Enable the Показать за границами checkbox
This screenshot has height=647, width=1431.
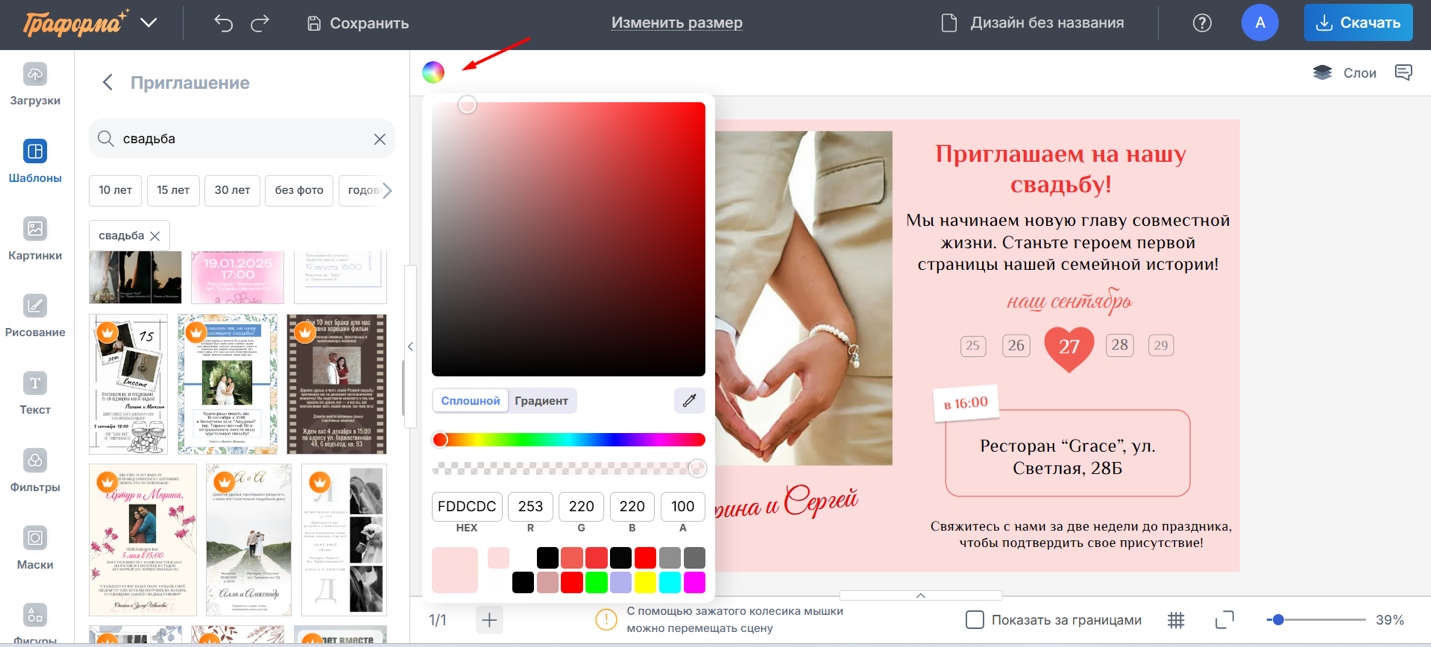coord(974,619)
